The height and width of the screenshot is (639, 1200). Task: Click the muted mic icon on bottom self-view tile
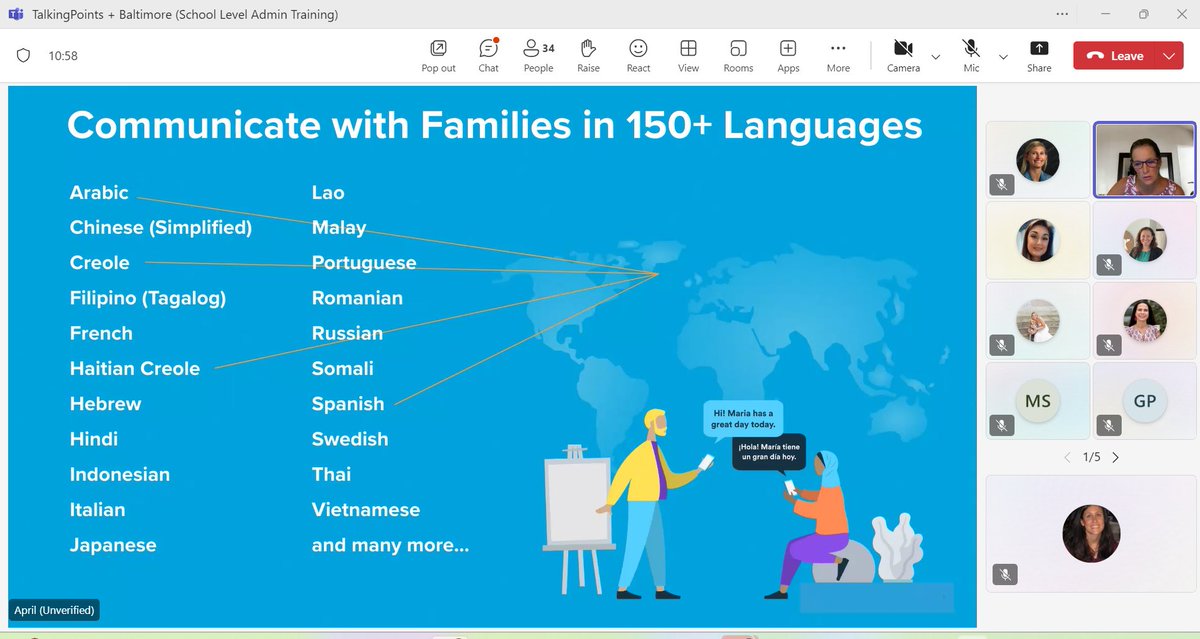coord(1005,574)
